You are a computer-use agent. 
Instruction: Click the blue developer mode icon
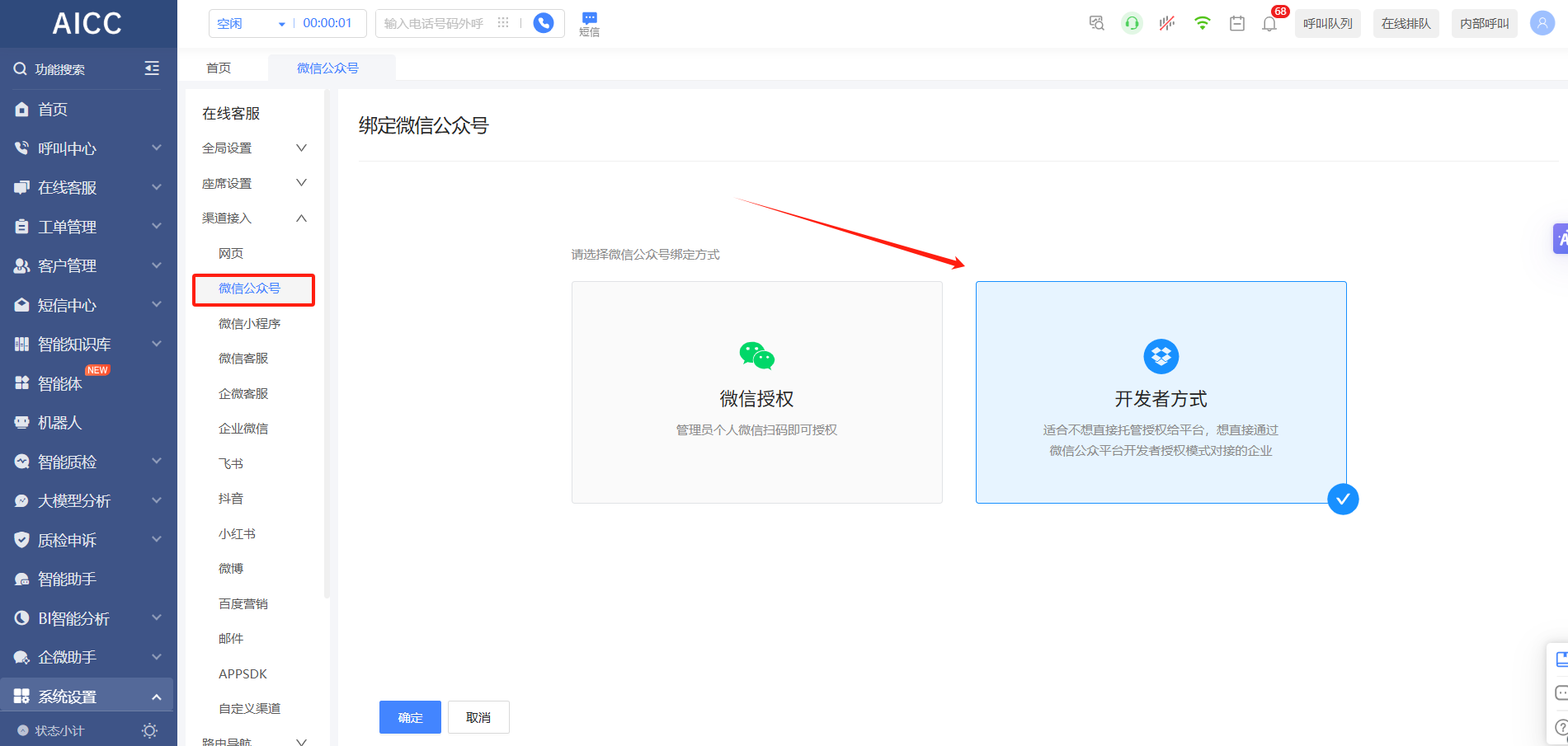(1161, 356)
